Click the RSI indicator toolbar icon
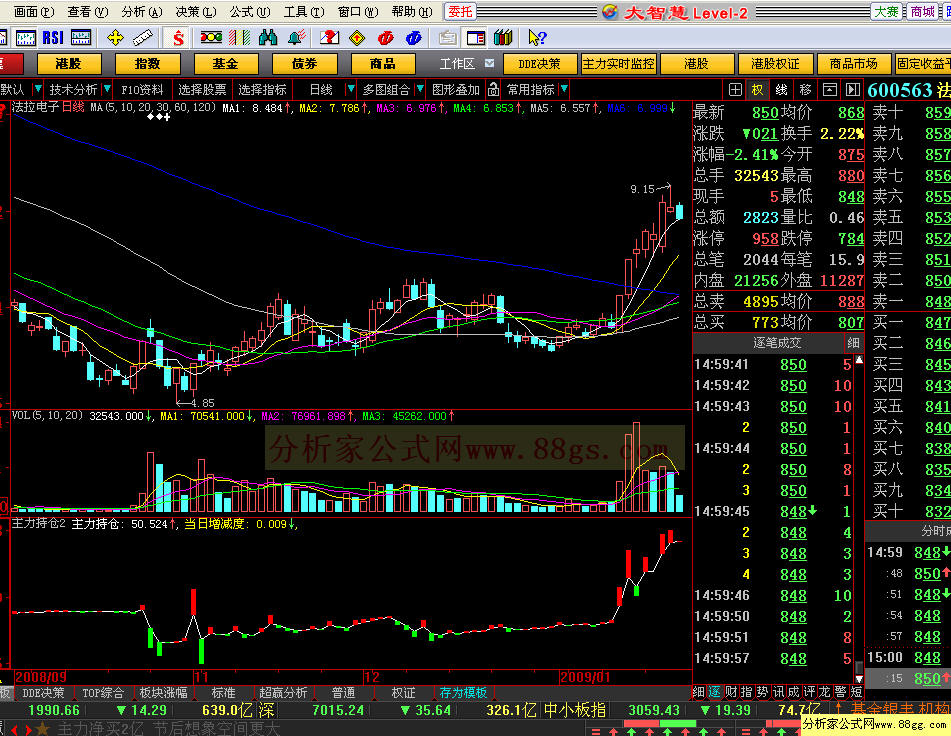The height and width of the screenshot is (736, 951). click(53, 38)
